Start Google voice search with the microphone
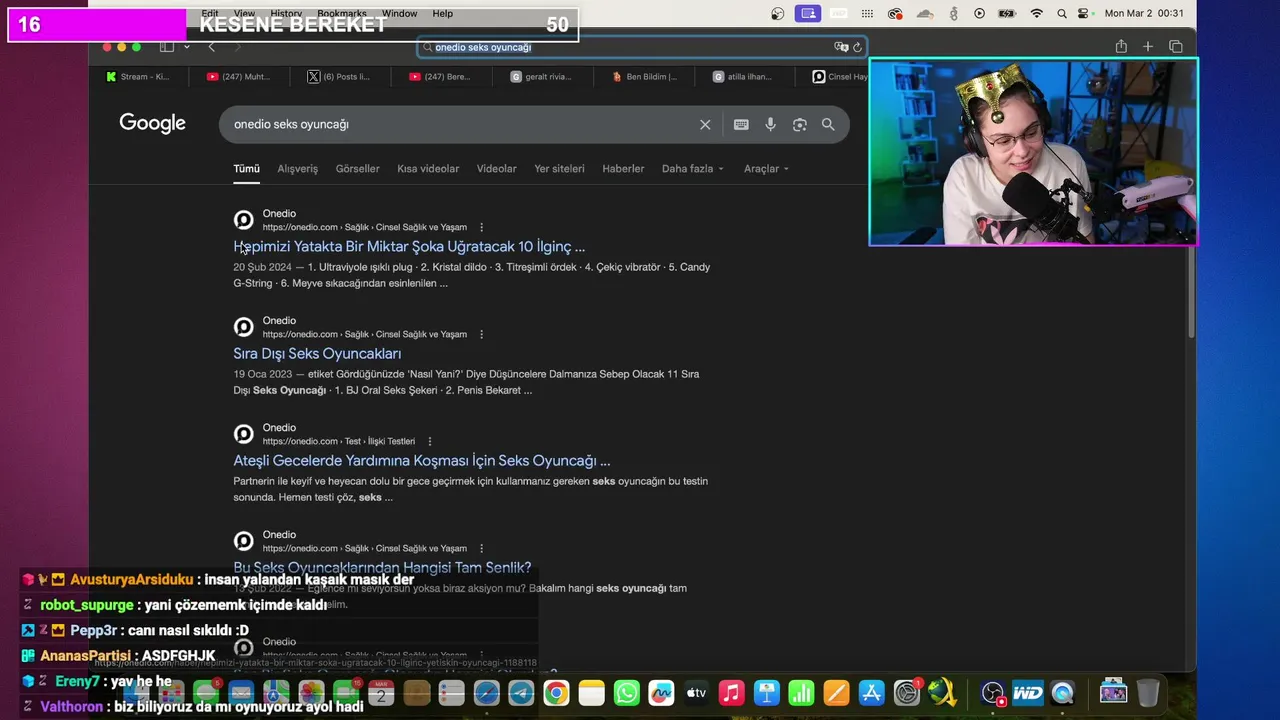The height and width of the screenshot is (720, 1280). pos(770,125)
